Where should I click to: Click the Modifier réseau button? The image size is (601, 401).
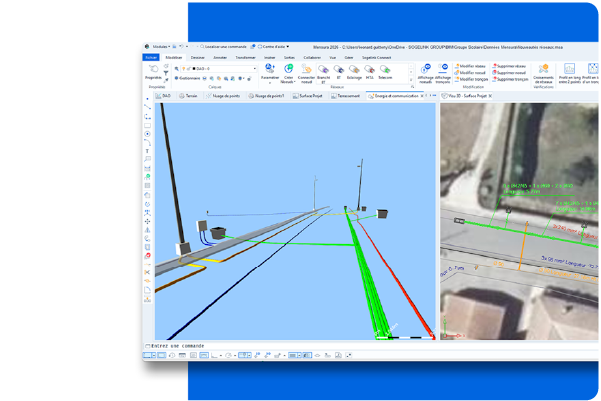pos(473,66)
